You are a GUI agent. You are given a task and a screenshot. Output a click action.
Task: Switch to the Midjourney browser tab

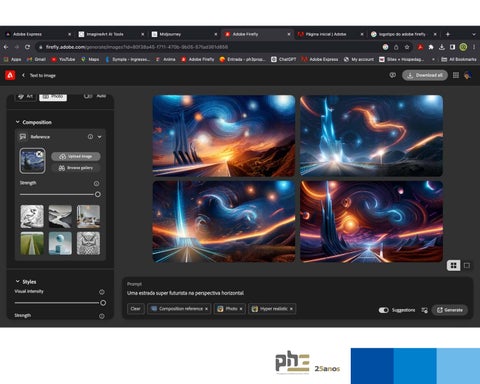coord(182,34)
